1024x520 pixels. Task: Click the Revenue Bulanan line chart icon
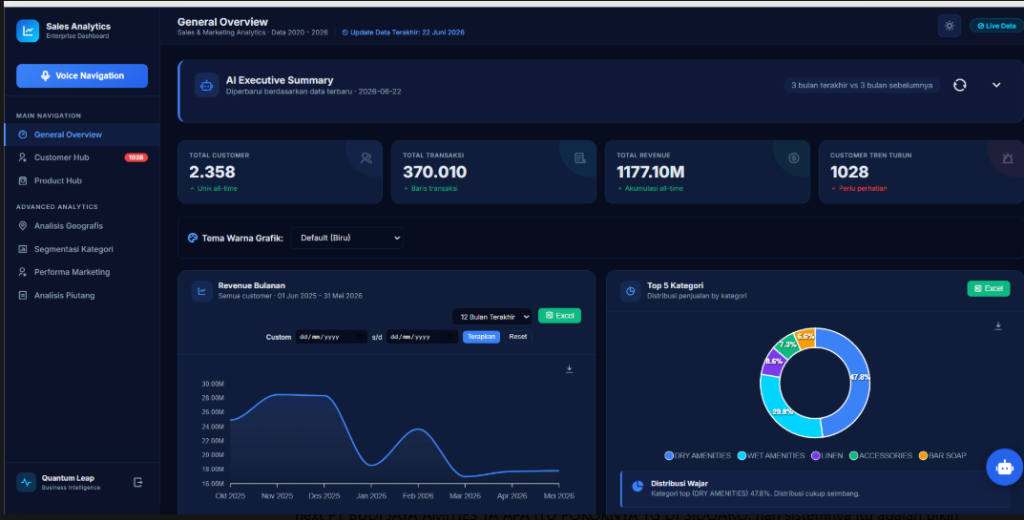(x=202, y=291)
